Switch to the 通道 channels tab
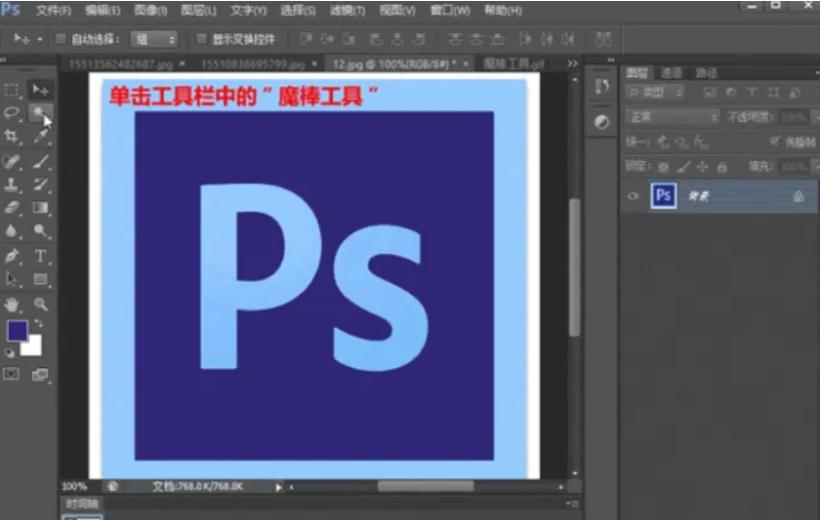Screen dimensions: 820x520 pos(671,73)
